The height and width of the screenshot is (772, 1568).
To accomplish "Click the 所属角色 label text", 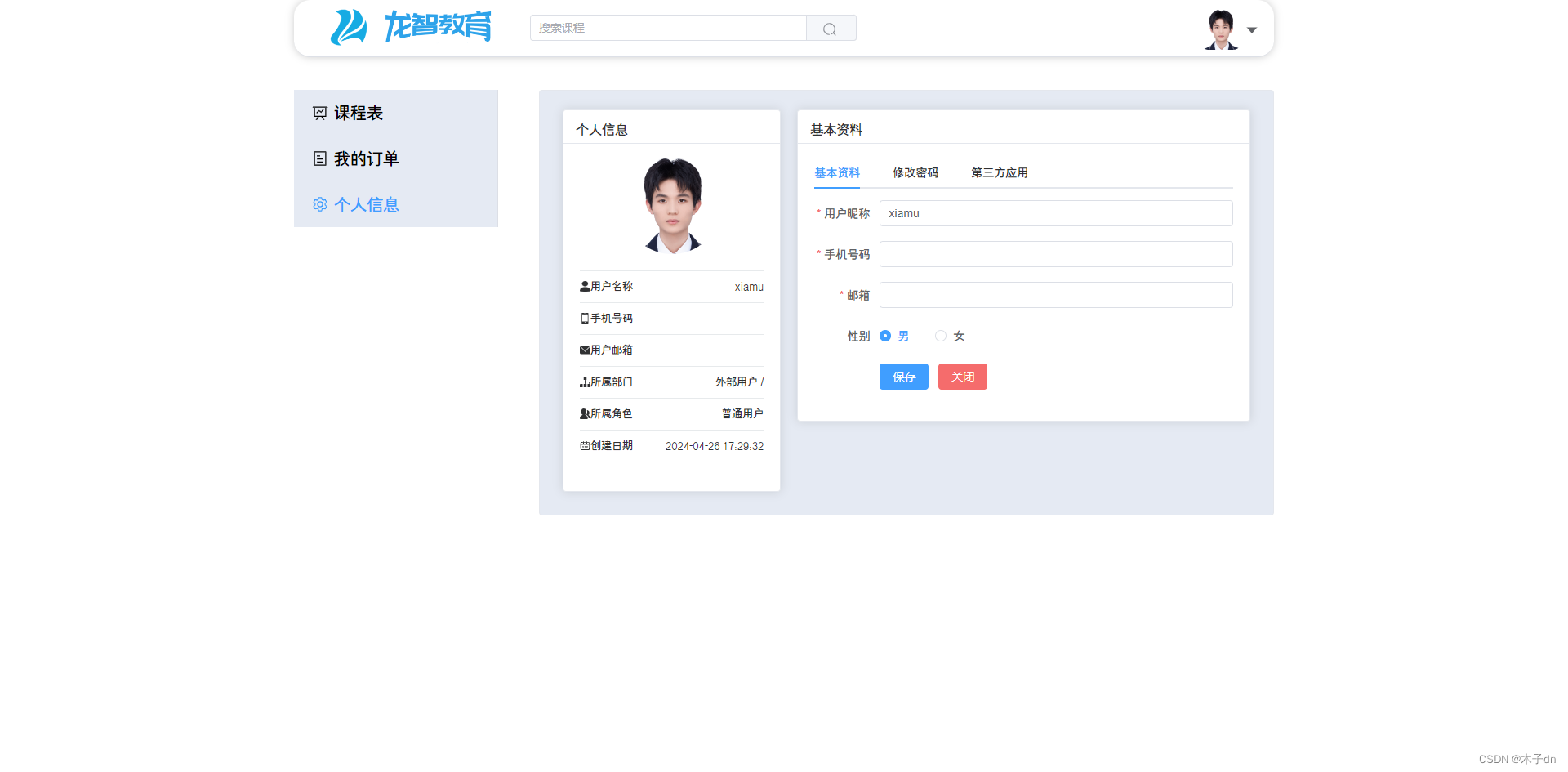I will coord(612,413).
